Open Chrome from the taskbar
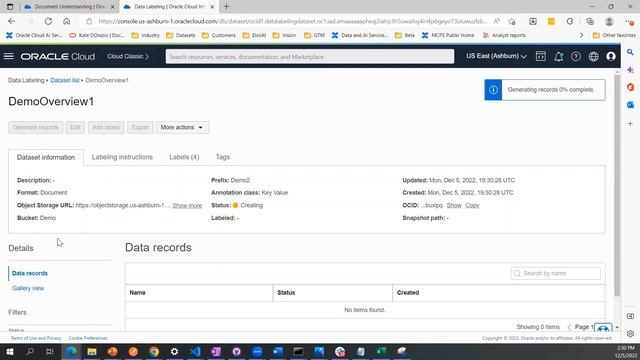This screenshot has height=360, width=640. click(x=154, y=351)
